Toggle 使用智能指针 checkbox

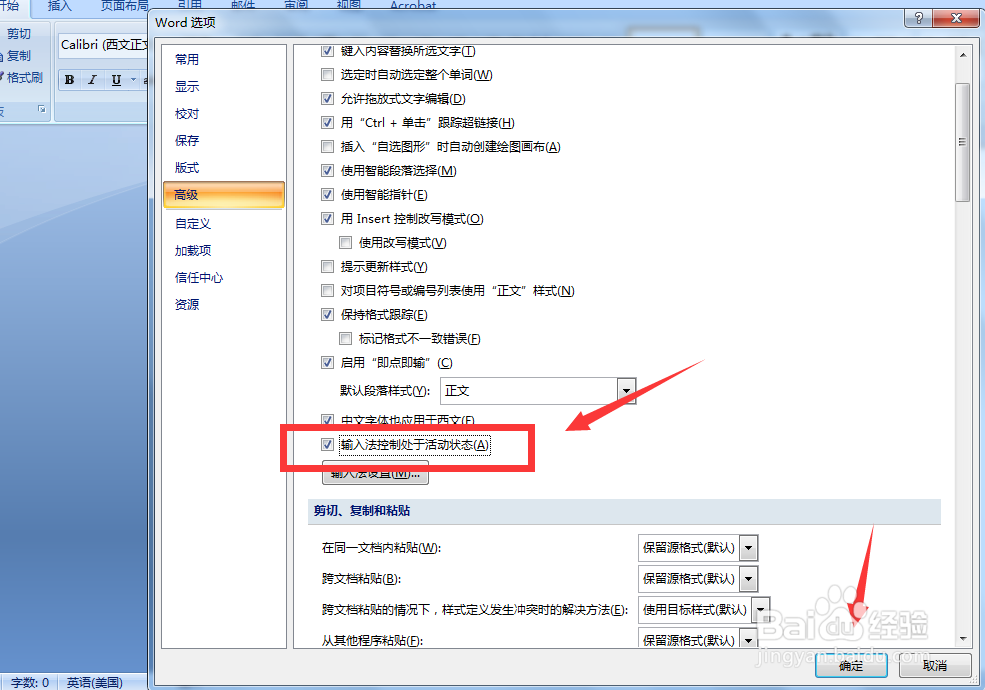click(327, 195)
